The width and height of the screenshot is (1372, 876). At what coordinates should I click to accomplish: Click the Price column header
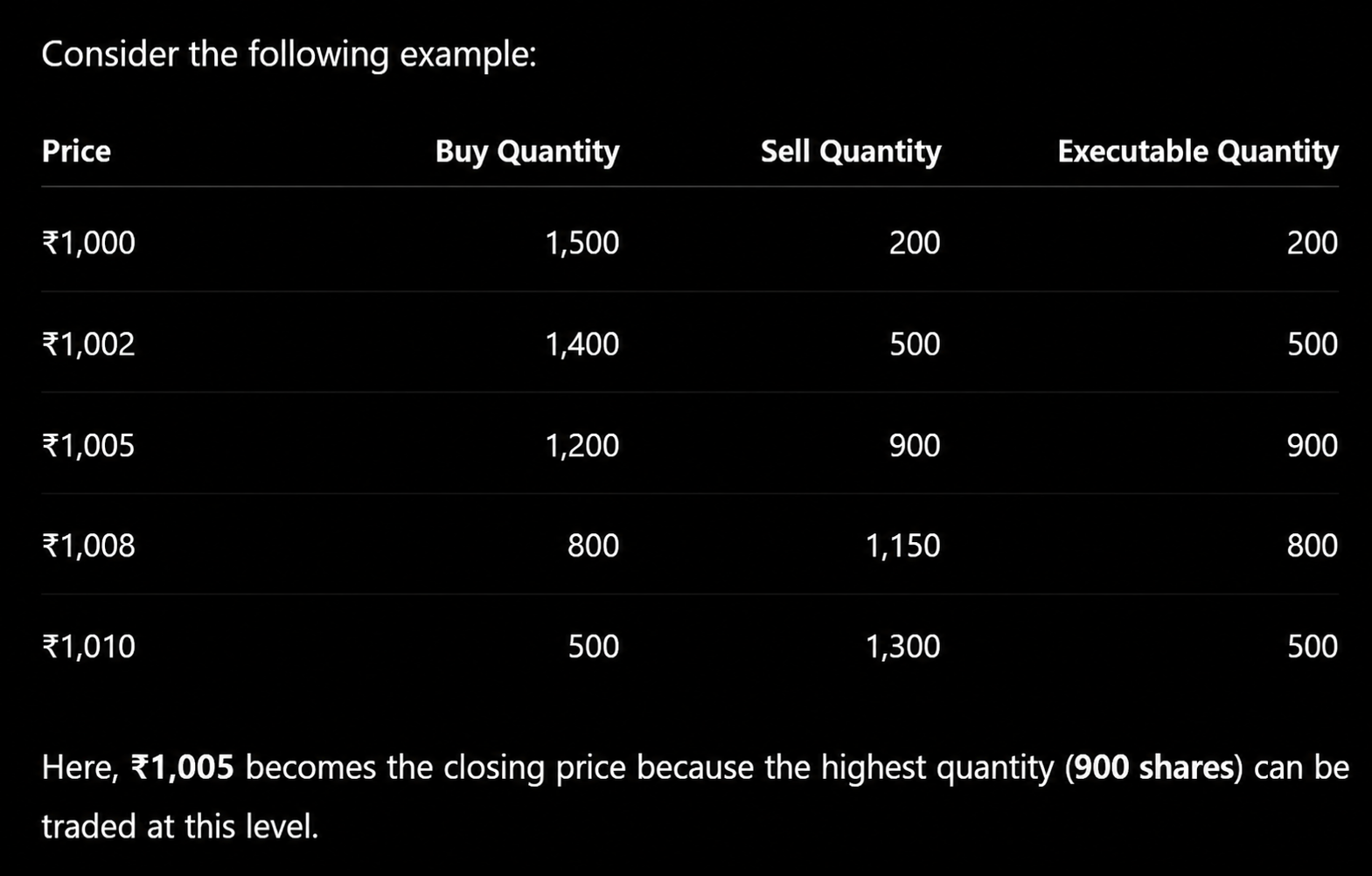pyautogui.click(x=76, y=151)
